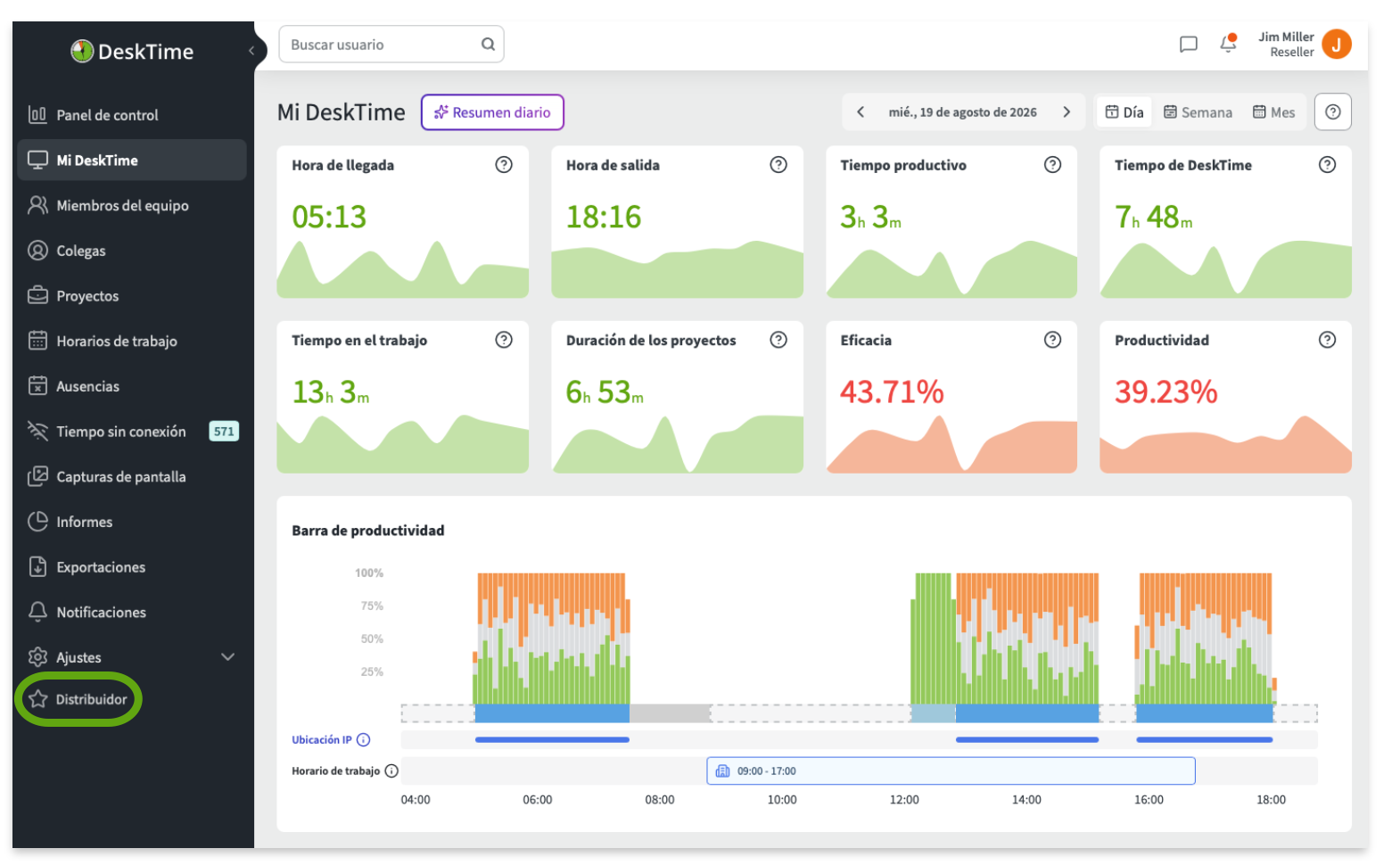Click the Tiempo sin conexión icon
This screenshot has height=865, width=1400.
coord(37,432)
